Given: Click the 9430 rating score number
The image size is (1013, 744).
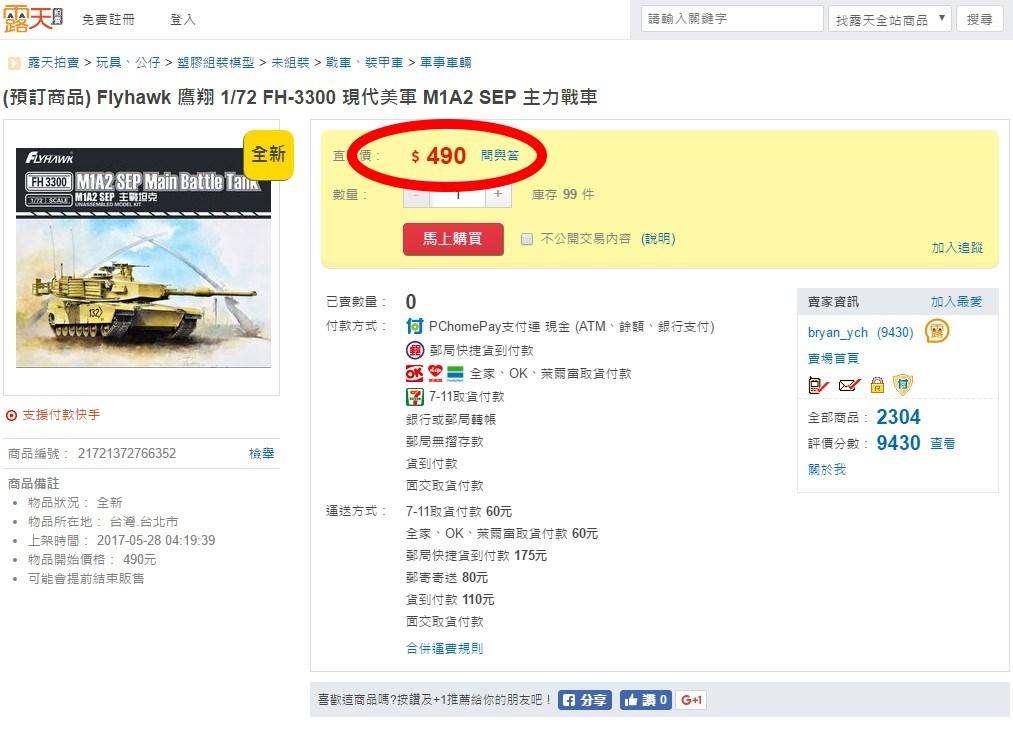Looking at the screenshot, I should [x=898, y=443].
